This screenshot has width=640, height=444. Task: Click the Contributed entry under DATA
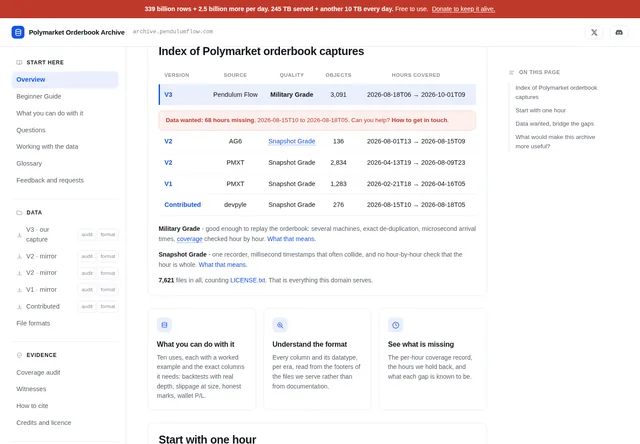[x=43, y=306]
